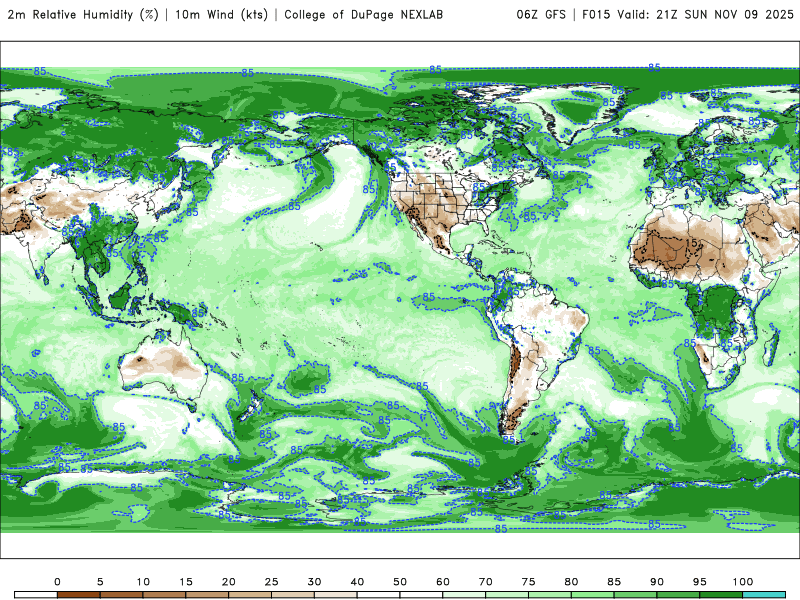Click Madagascar island on the map
Viewport: 800px width, 600px height.
[771, 347]
